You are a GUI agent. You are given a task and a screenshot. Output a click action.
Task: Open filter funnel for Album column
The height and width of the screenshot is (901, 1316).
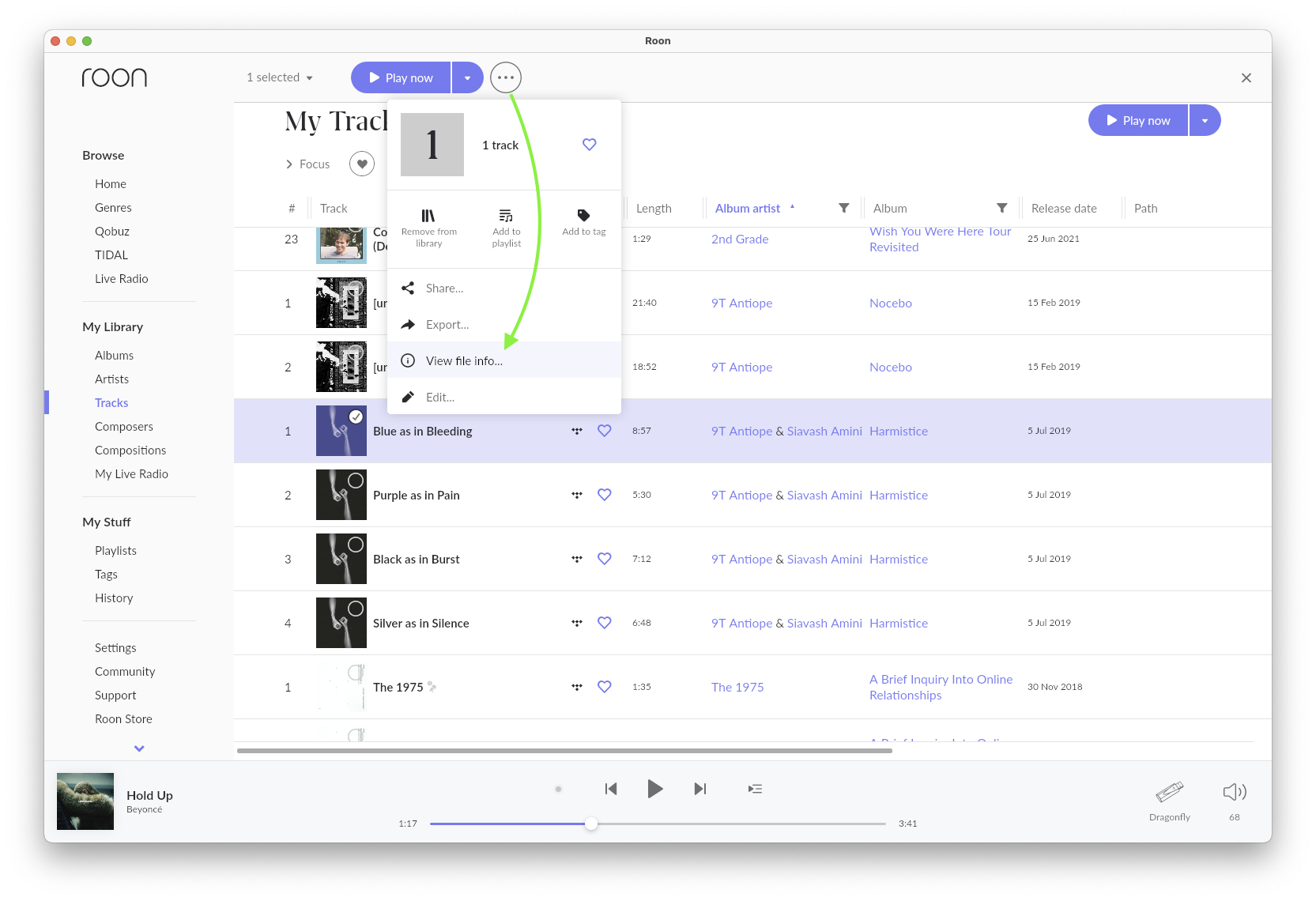[1001, 208]
